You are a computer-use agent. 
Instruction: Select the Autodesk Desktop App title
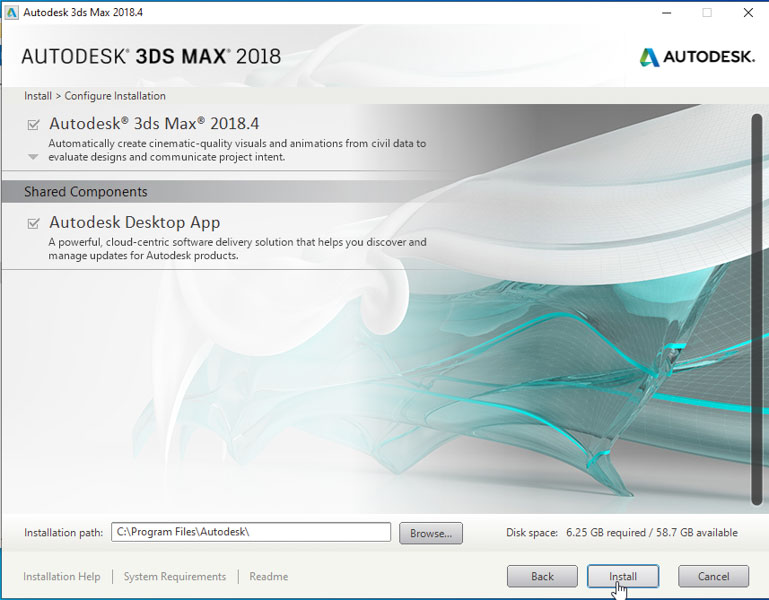point(134,222)
